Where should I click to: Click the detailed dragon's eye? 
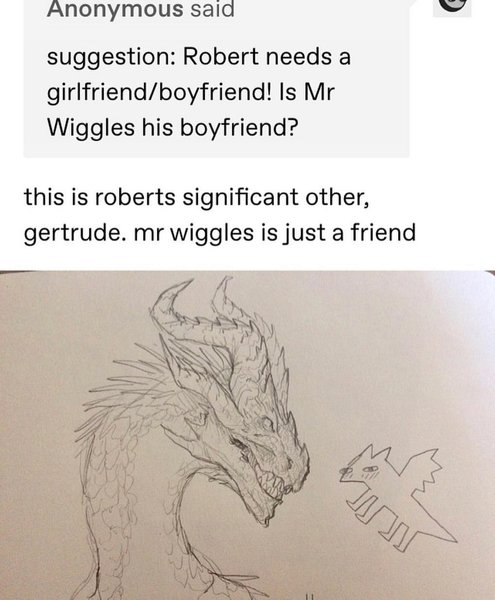267,423
